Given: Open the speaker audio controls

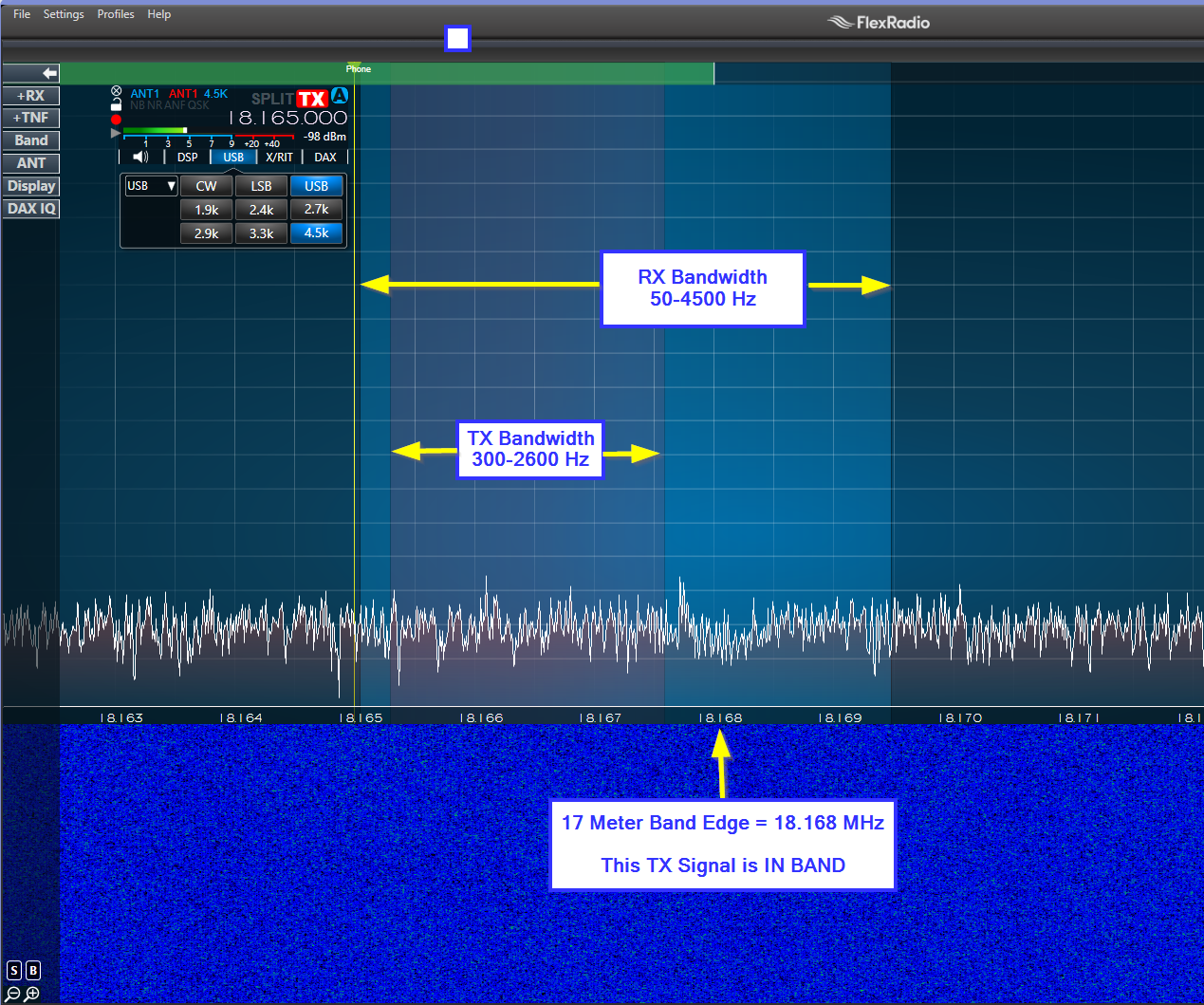Looking at the screenshot, I should [140, 158].
